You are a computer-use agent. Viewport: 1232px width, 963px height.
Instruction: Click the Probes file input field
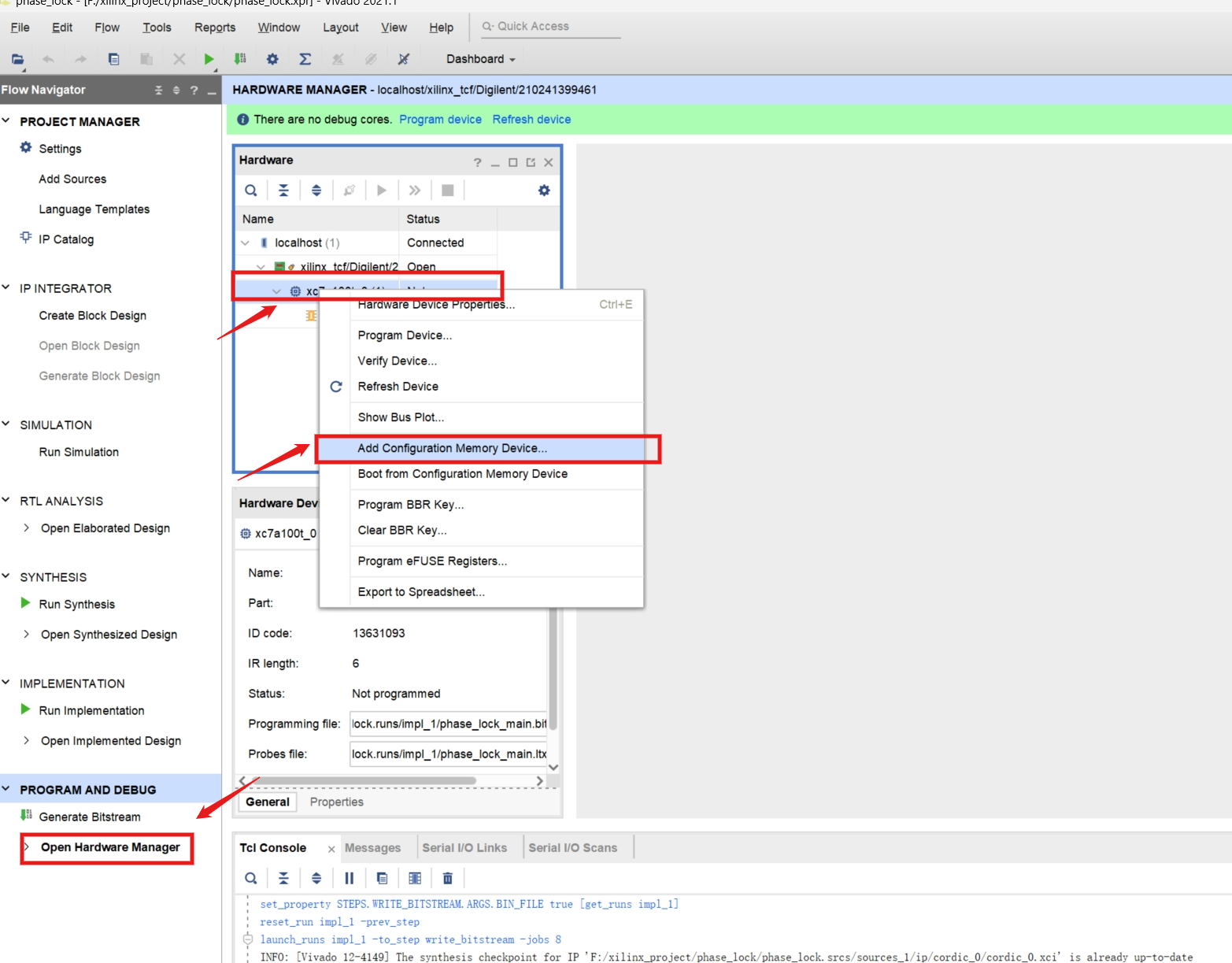(449, 754)
